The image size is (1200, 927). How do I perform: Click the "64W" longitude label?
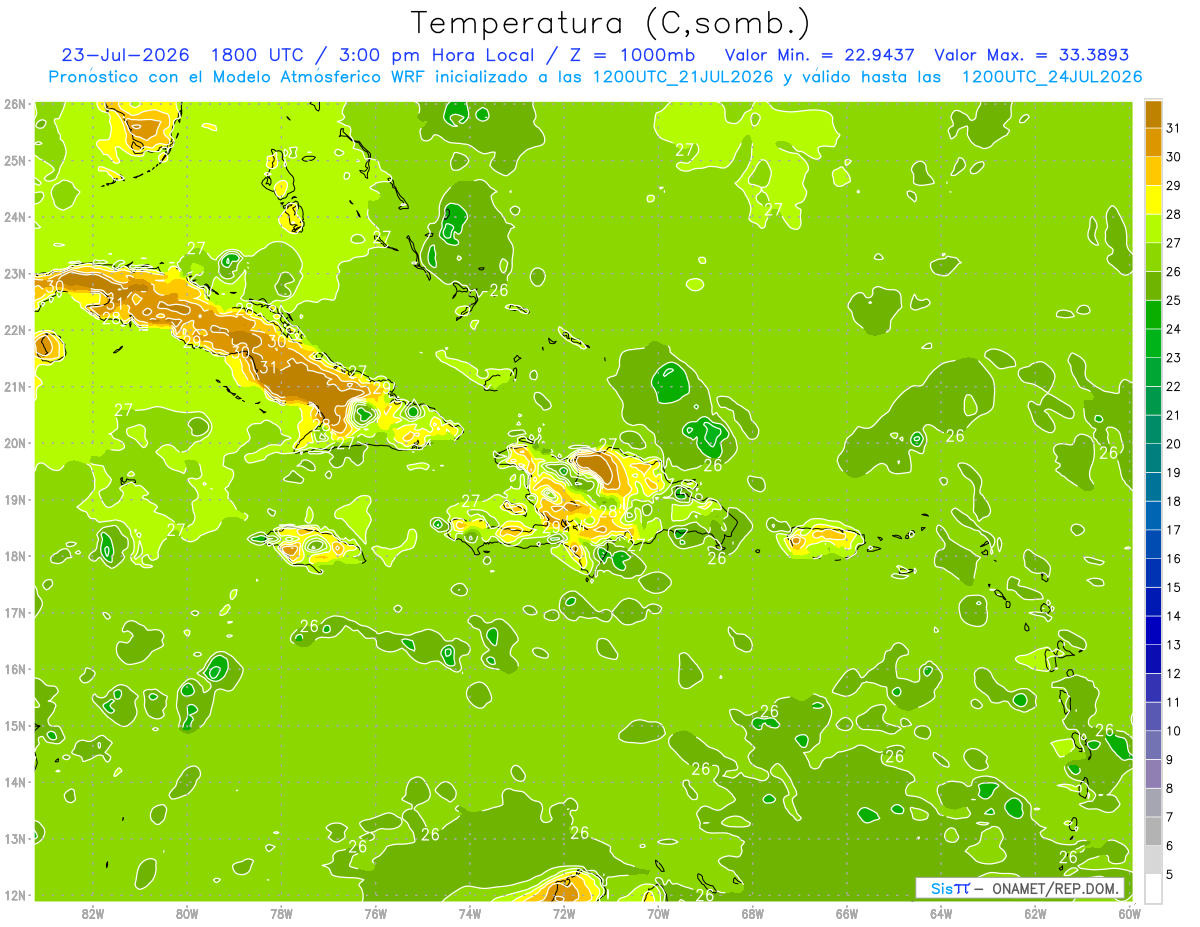pyautogui.click(x=941, y=913)
